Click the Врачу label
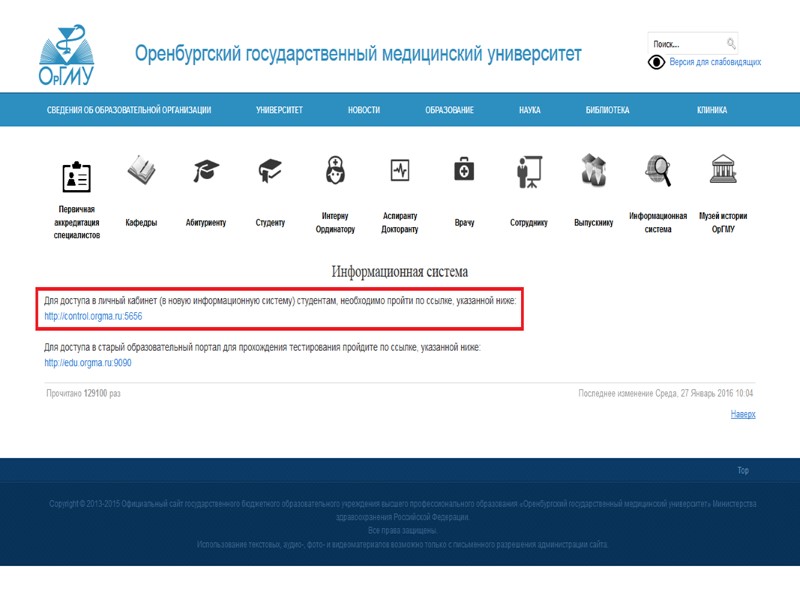This screenshot has width=800, height=600. tap(464, 222)
